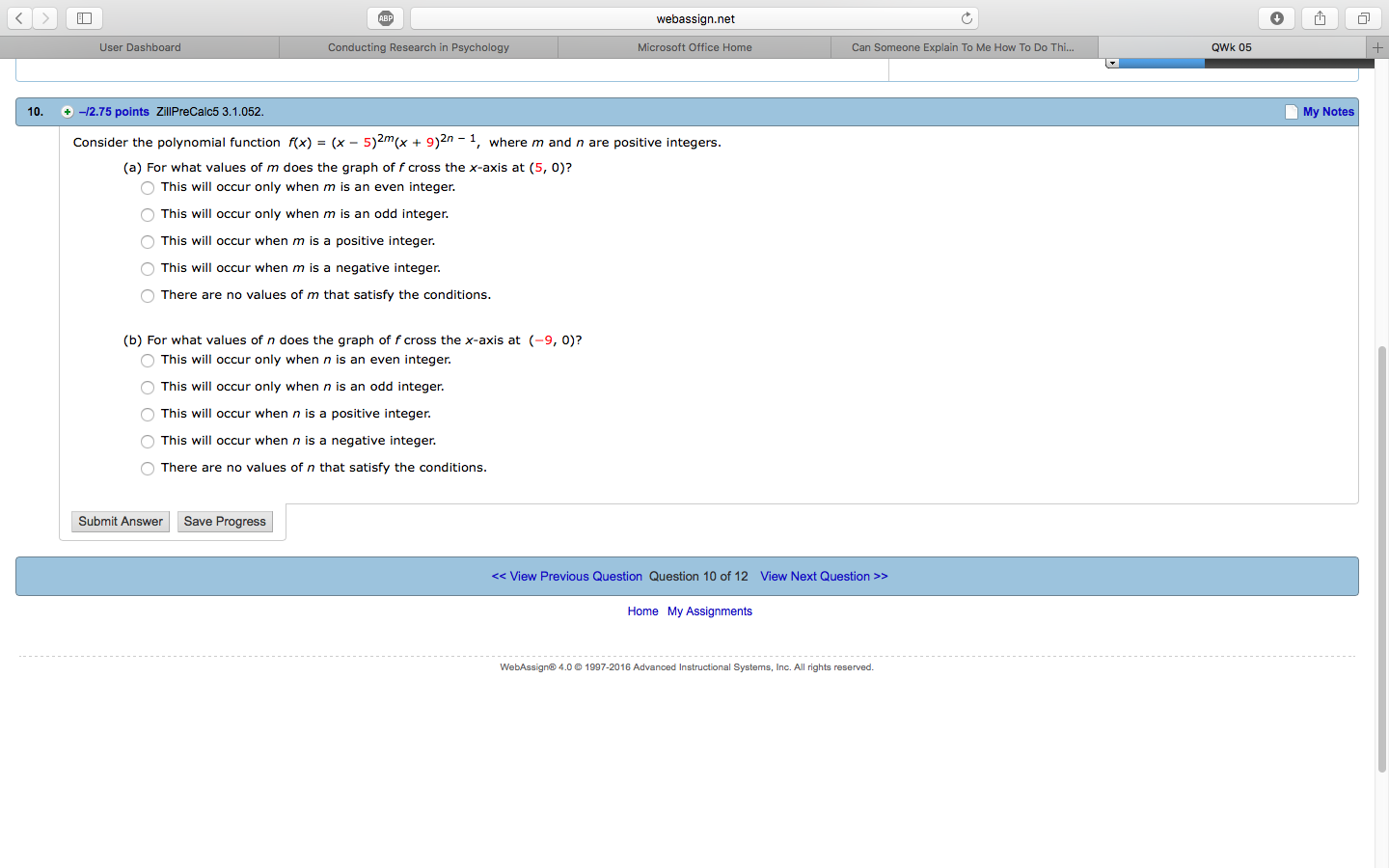This screenshot has width=1389, height=868.
Task: Open Safari downloads with the download icon
Action: pyautogui.click(x=1276, y=17)
